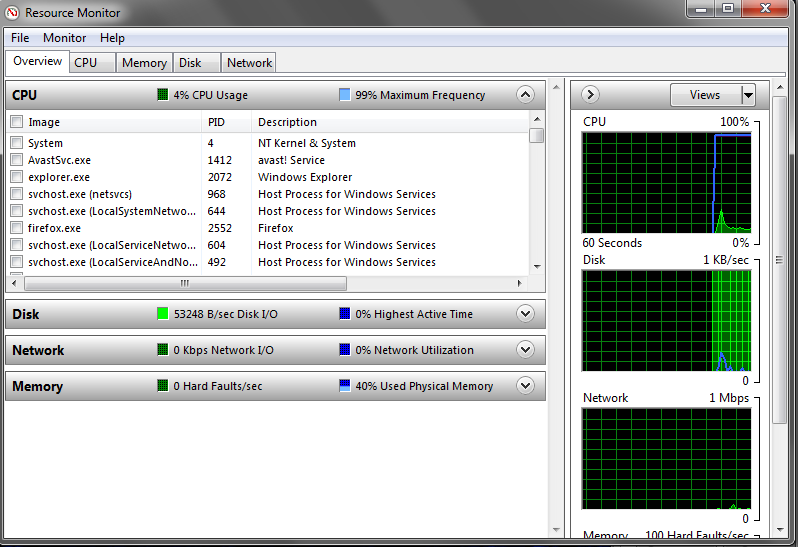Click process list scrollbar up arrow
The image size is (798, 547).
point(536,119)
